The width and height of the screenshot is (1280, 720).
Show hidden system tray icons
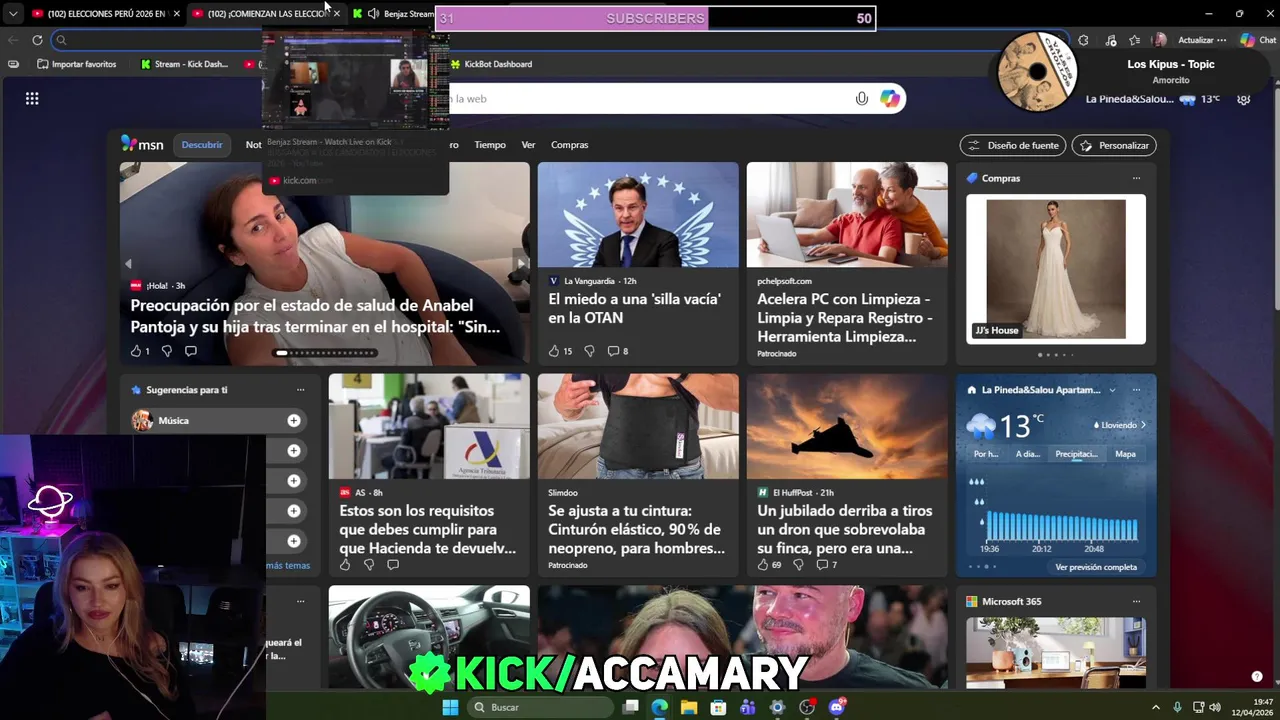click(x=1156, y=707)
